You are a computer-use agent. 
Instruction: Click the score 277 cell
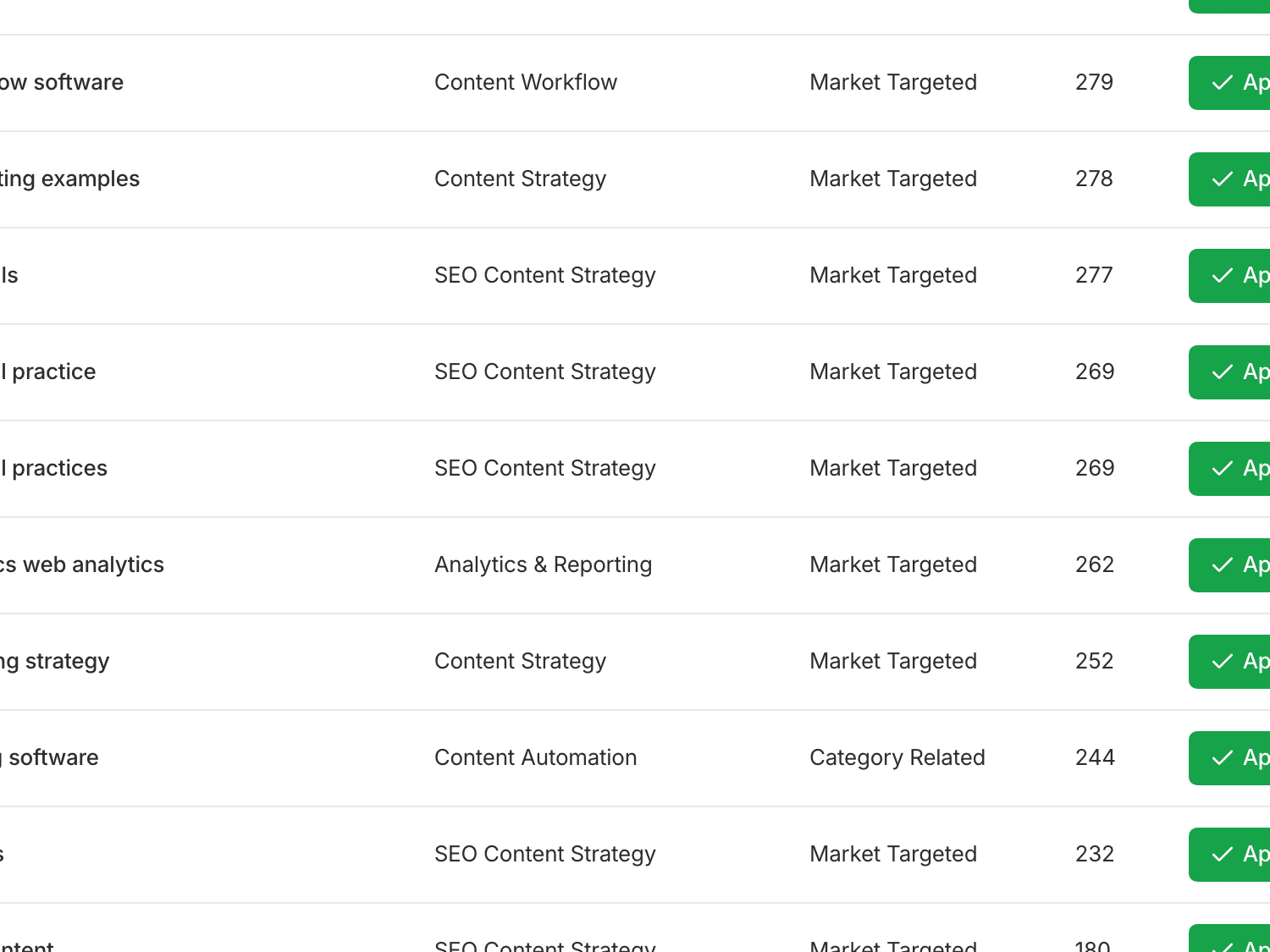(x=1094, y=276)
